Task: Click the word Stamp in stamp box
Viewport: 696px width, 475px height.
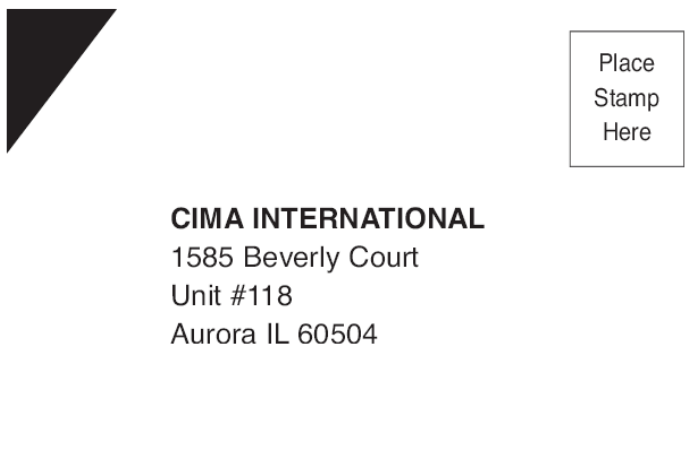Action: (x=626, y=98)
